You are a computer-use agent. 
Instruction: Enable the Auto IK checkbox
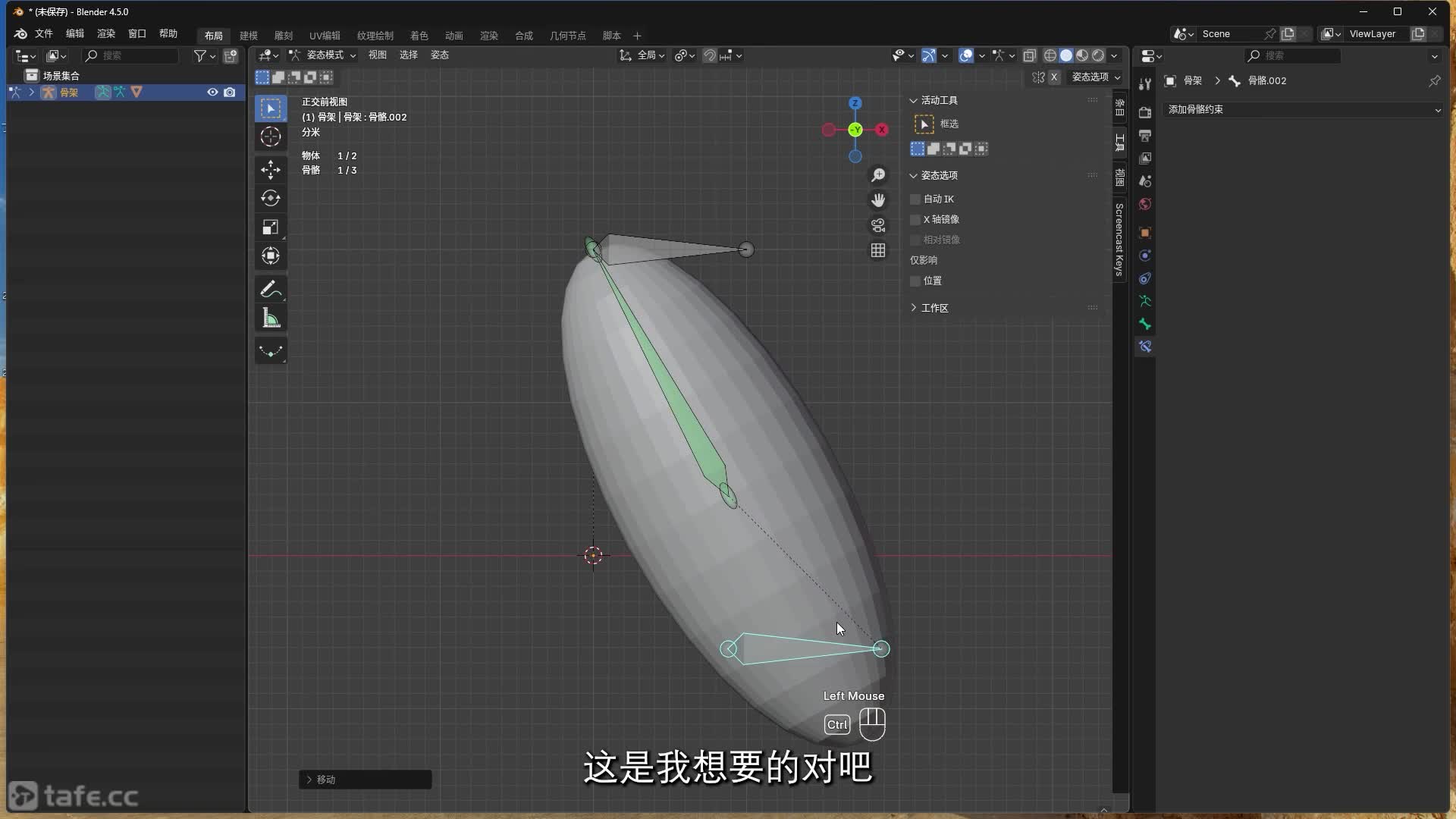(915, 199)
